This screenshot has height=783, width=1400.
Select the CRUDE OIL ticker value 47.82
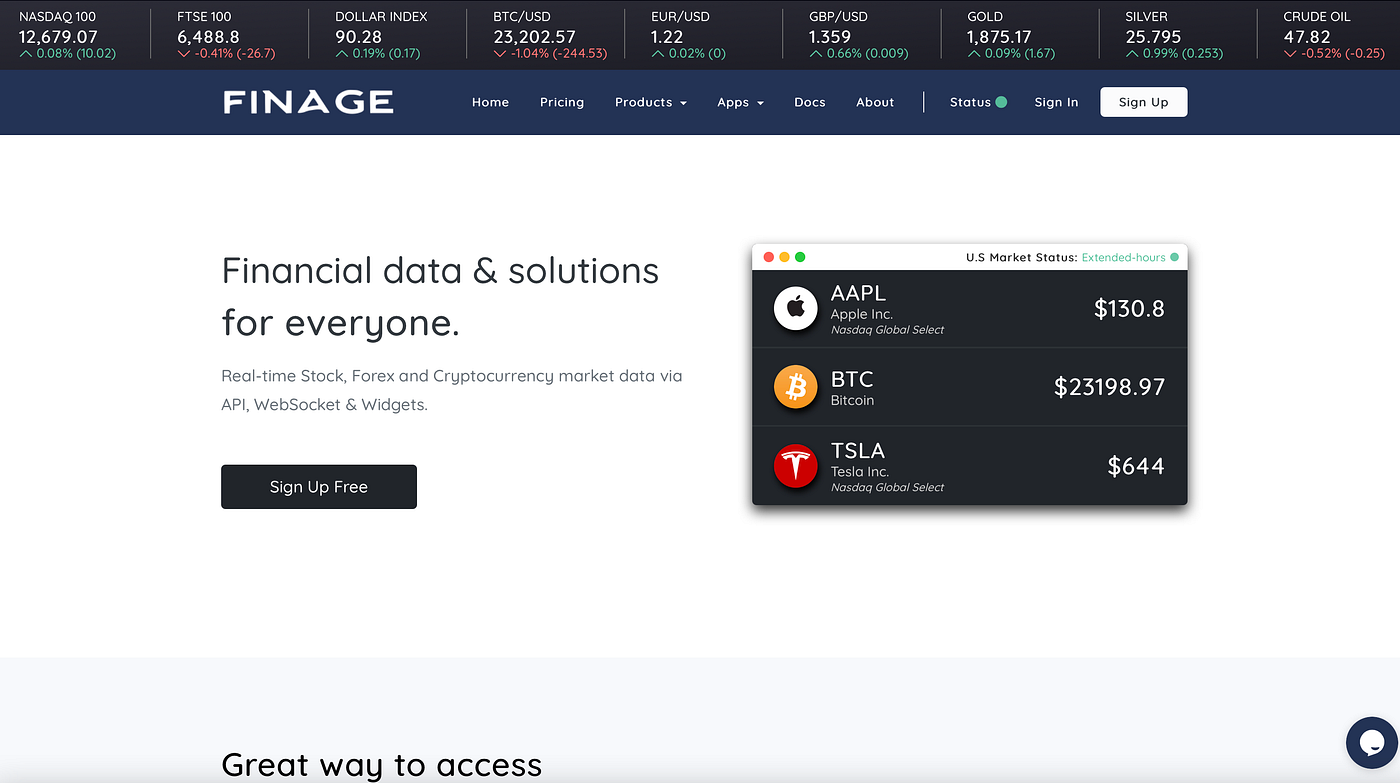click(1307, 37)
